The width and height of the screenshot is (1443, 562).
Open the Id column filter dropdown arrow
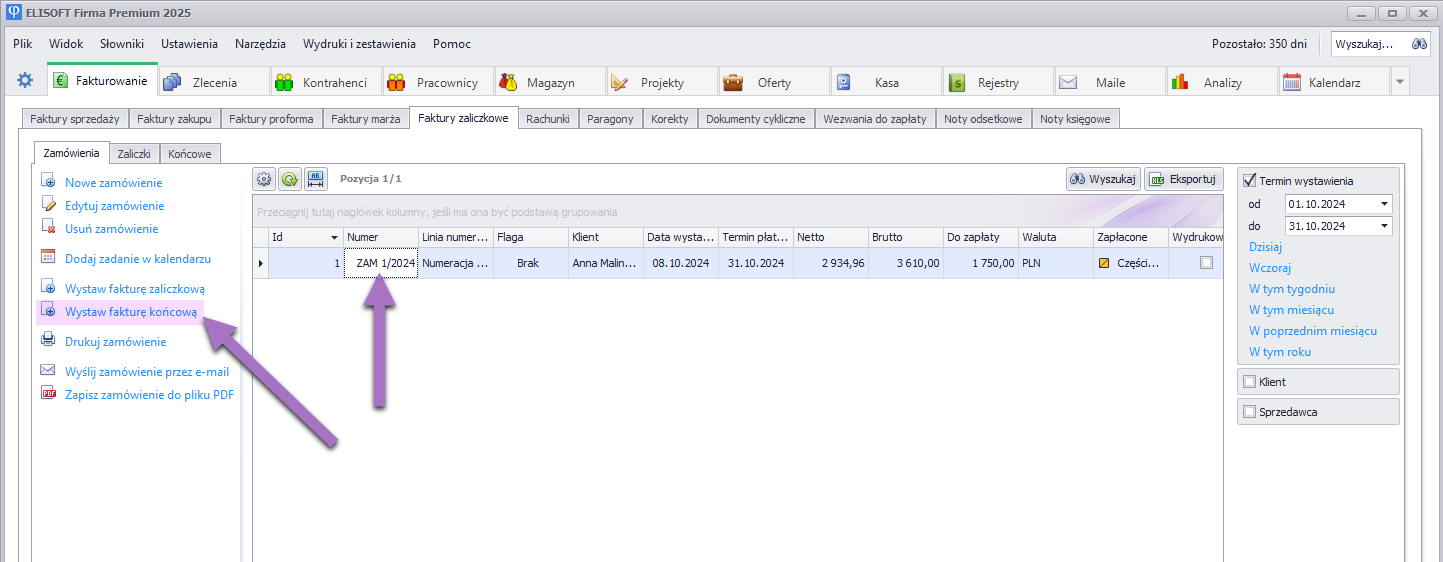click(334, 238)
